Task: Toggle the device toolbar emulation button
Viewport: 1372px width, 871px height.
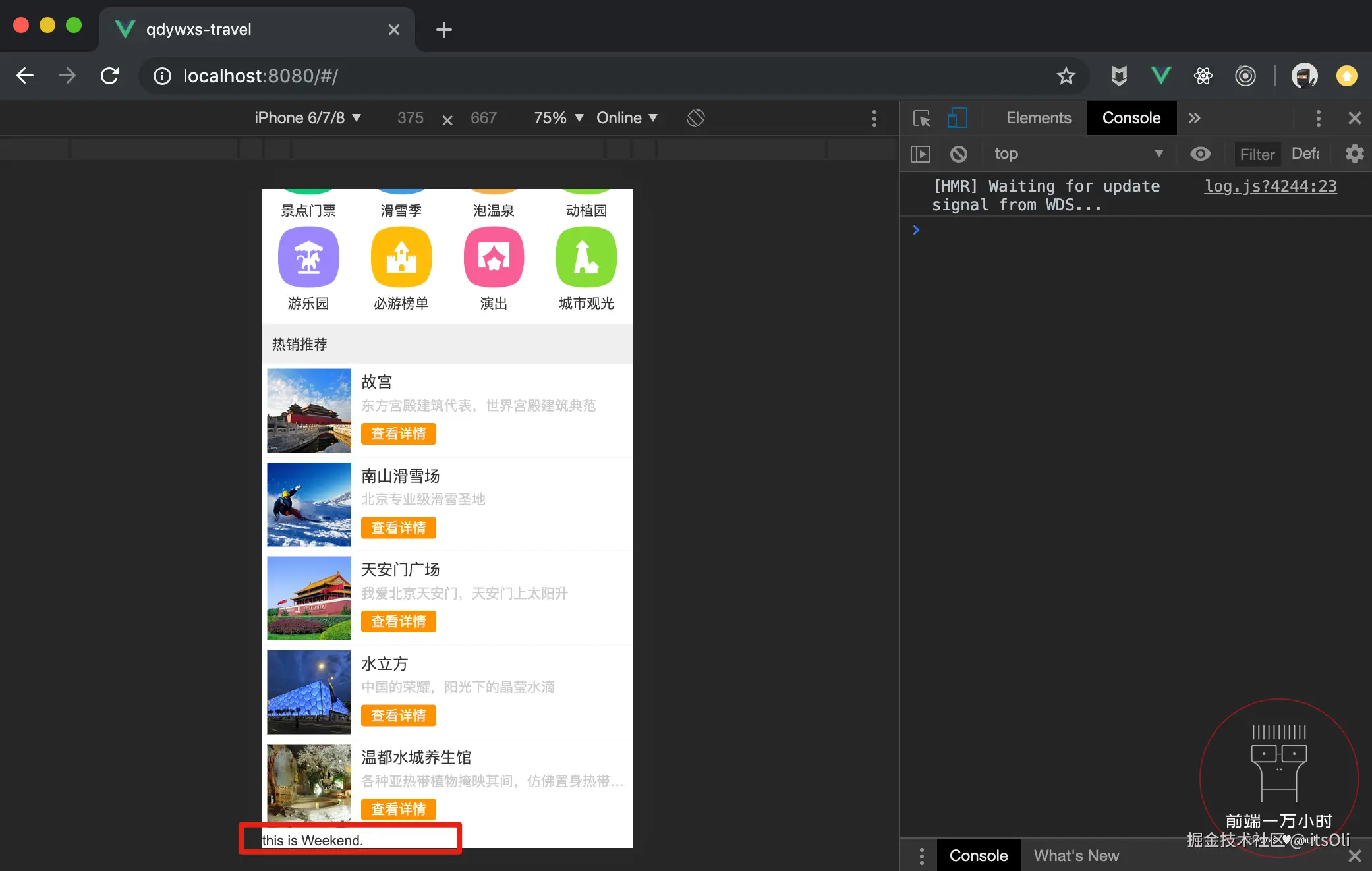Action: point(957,118)
